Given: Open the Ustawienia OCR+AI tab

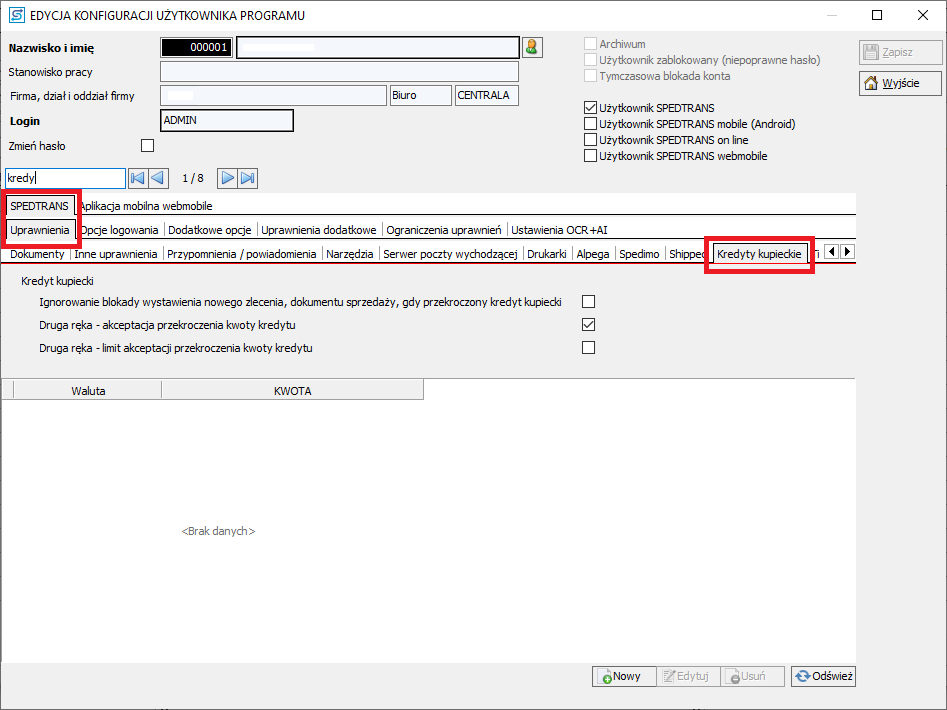Looking at the screenshot, I should coord(559,230).
